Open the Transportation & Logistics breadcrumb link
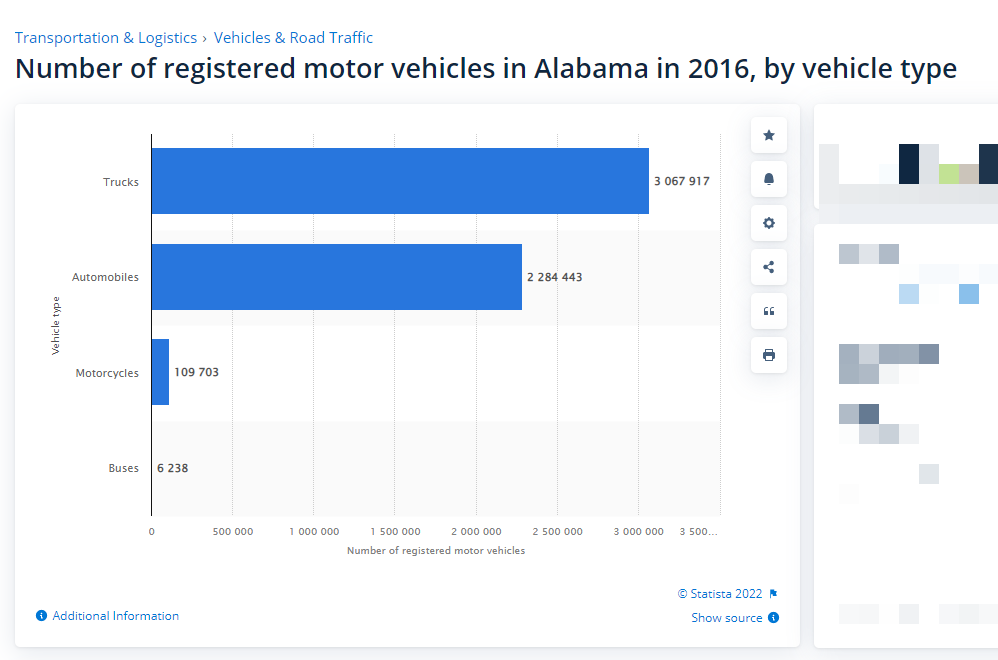This screenshot has width=998, height=660. click(105, 37)
